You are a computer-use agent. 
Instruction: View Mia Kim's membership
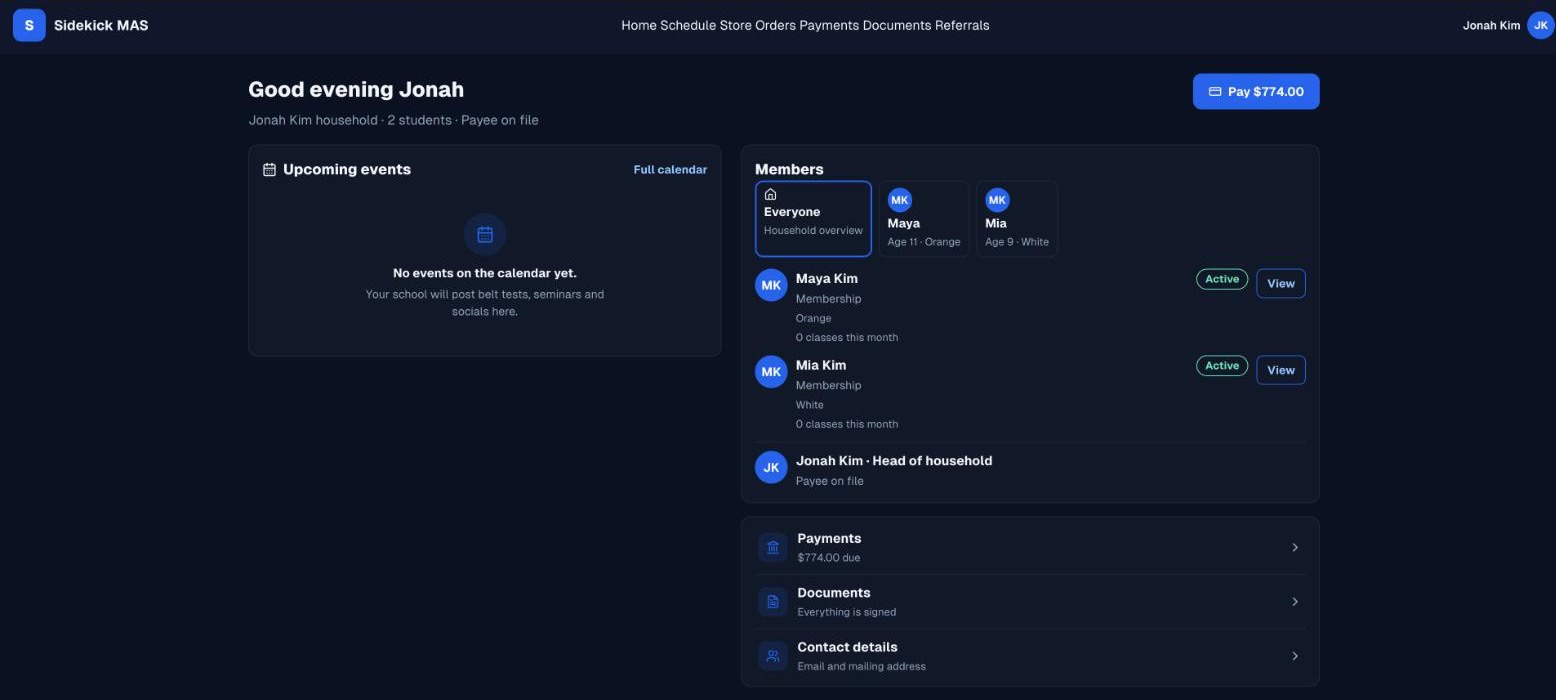coord(1281,370)
